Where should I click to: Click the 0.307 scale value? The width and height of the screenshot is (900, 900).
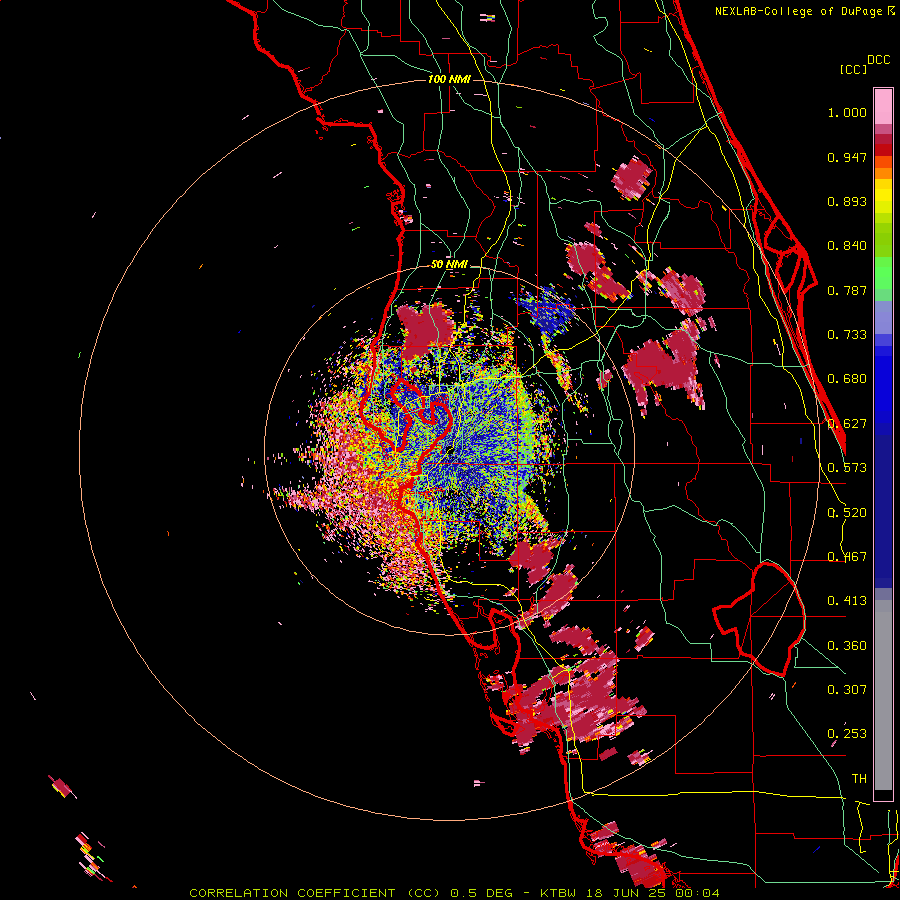(x=847, y=690)
